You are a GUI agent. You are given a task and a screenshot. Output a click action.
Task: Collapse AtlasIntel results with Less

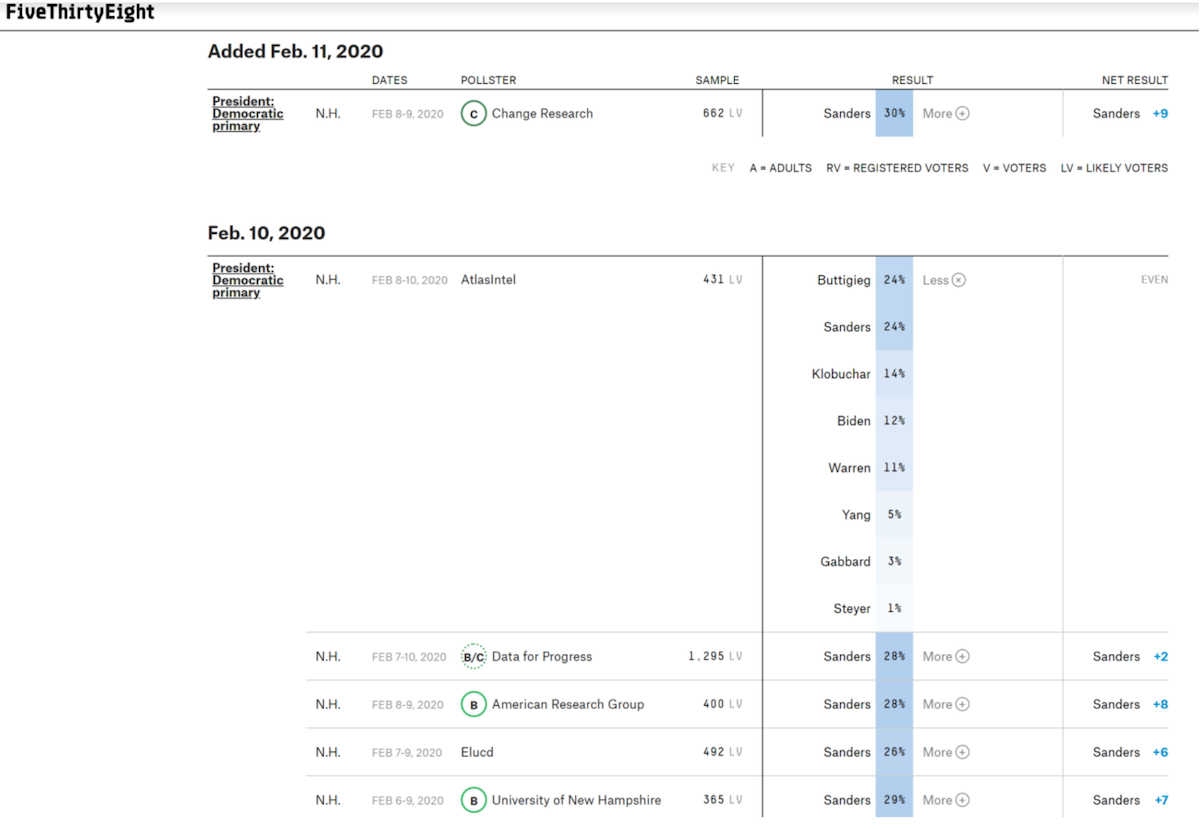tap(944, 280)
